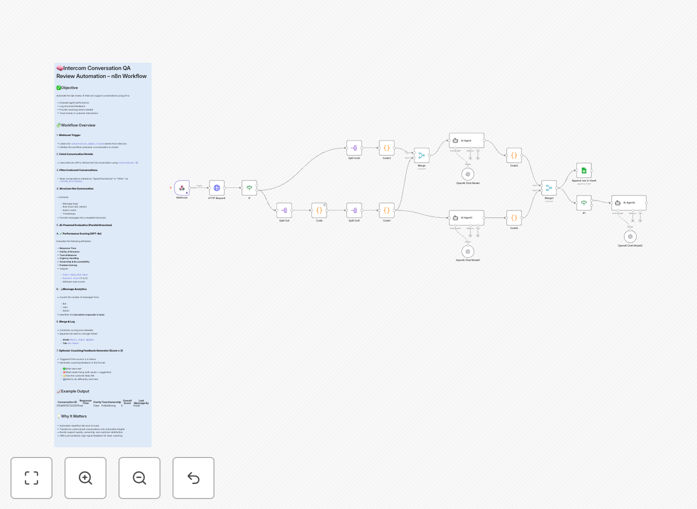Image resolution: width=697 pixels, height=509 pixels.
Task: Open the rightmost AI Agent node
Action: (629, 203)
